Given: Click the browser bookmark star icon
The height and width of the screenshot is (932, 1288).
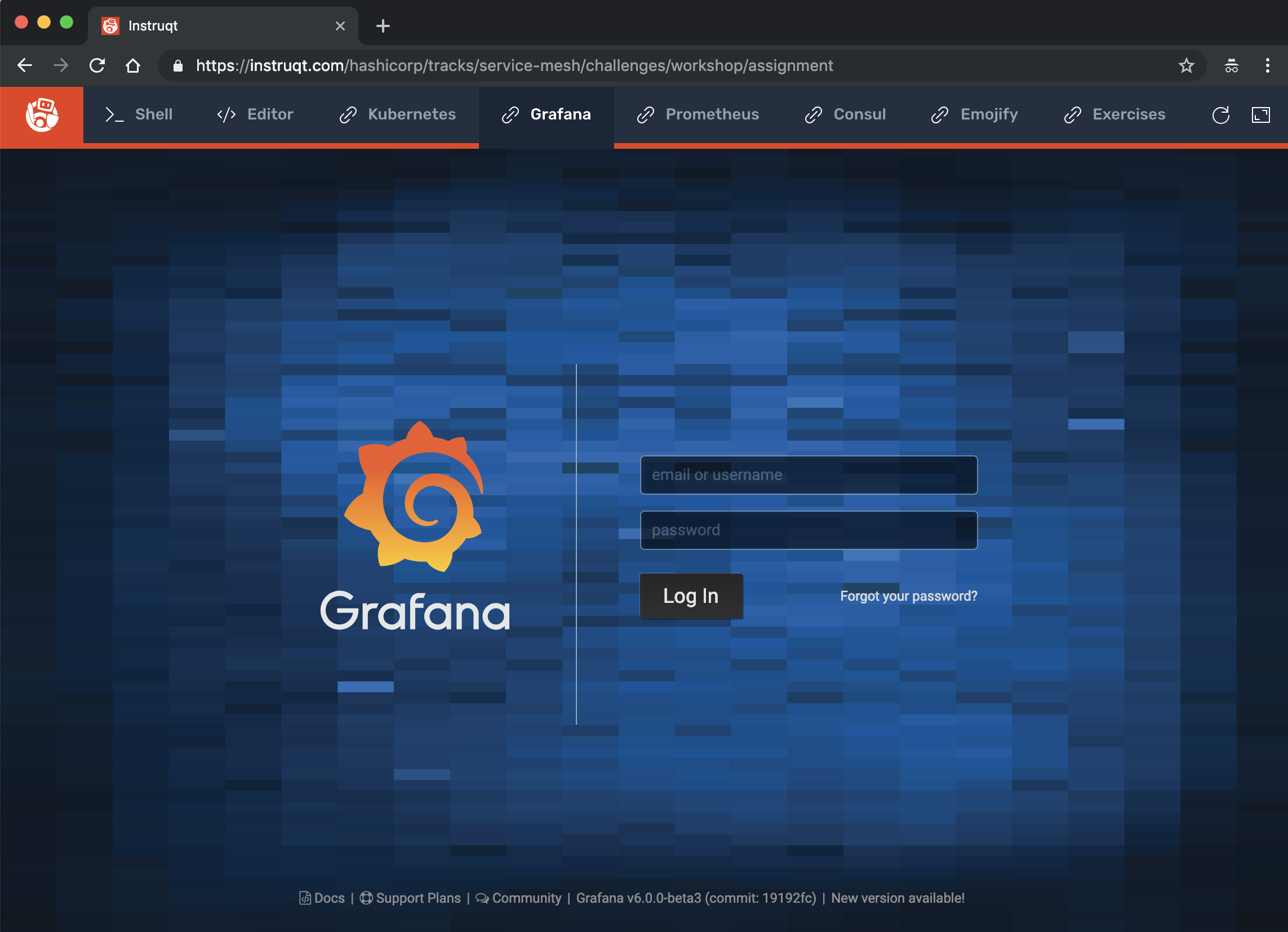Looking at the screenshot, I should tap(1187, 66).
